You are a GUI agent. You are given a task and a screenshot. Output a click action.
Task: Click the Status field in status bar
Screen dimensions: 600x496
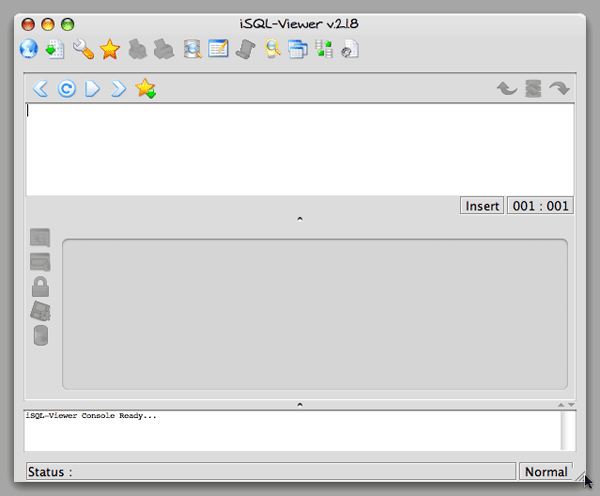[271, 472]
